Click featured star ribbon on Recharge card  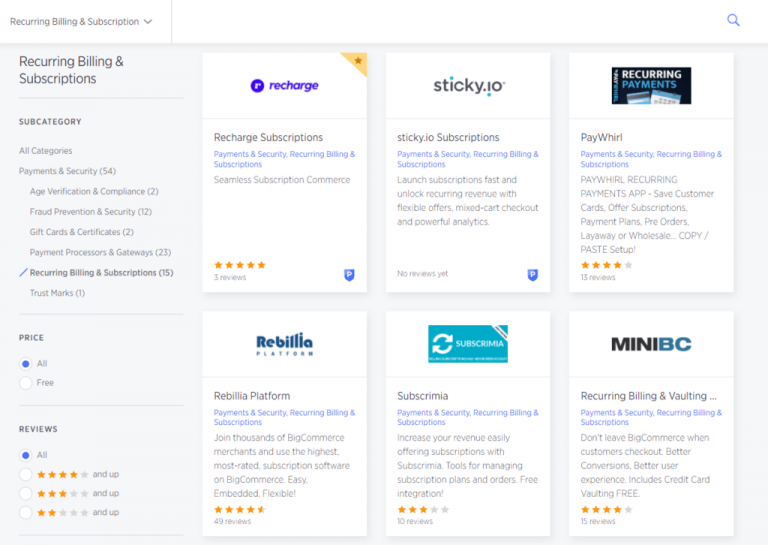coord(358,62)
